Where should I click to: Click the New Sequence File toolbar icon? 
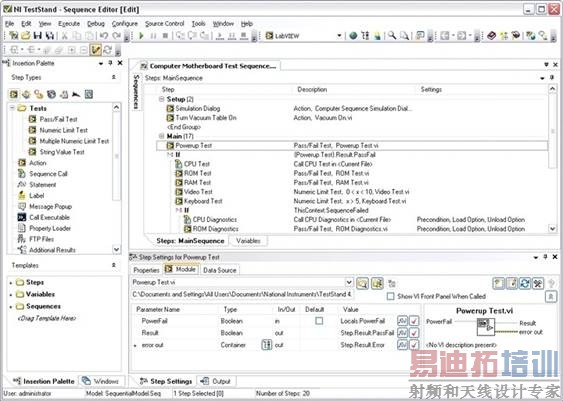pos(13,35)
